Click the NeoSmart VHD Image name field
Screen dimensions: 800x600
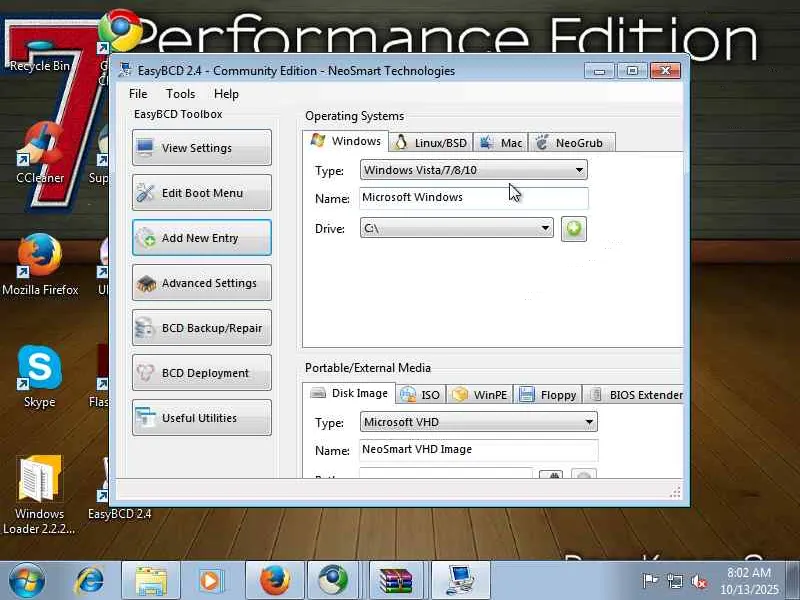479,450
